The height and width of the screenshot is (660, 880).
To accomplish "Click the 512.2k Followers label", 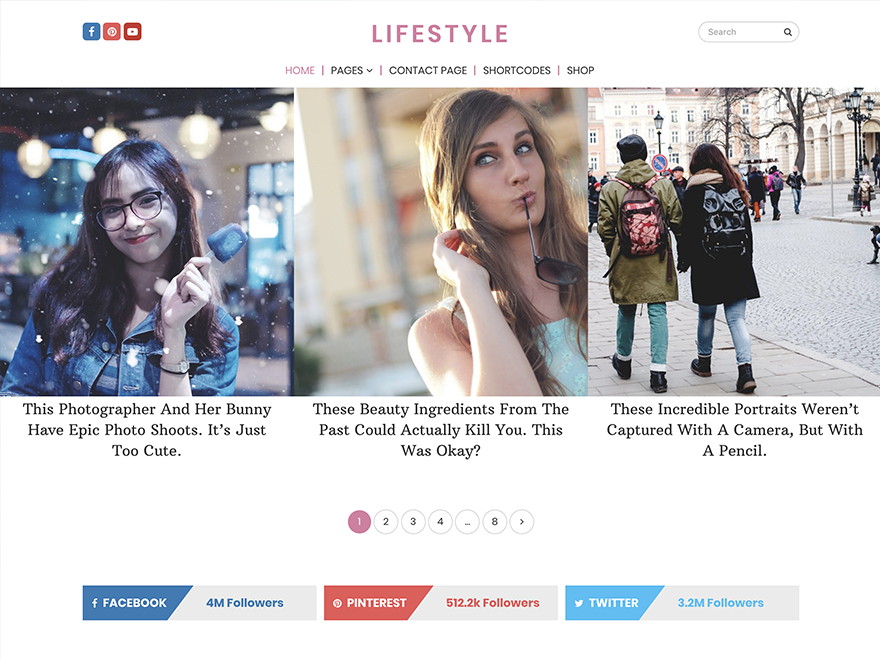I will click(493, 603).
